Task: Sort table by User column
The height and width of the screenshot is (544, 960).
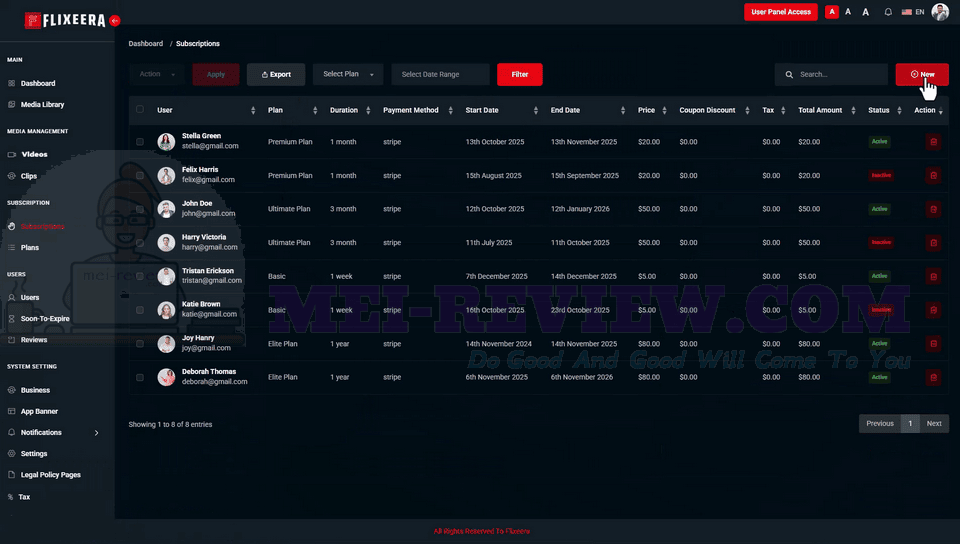Action: tap(253, 110)
